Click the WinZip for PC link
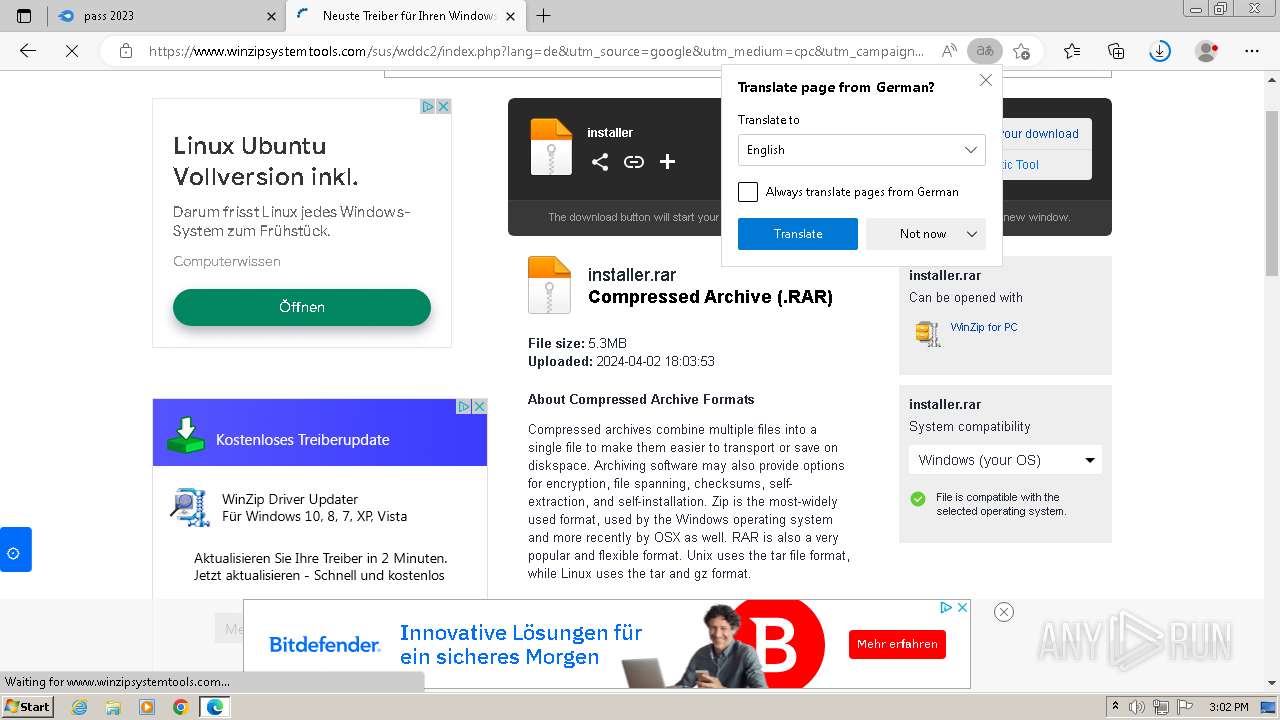Image resolution: width=1280 pixels, height=720 pixels. pos(984,327)
